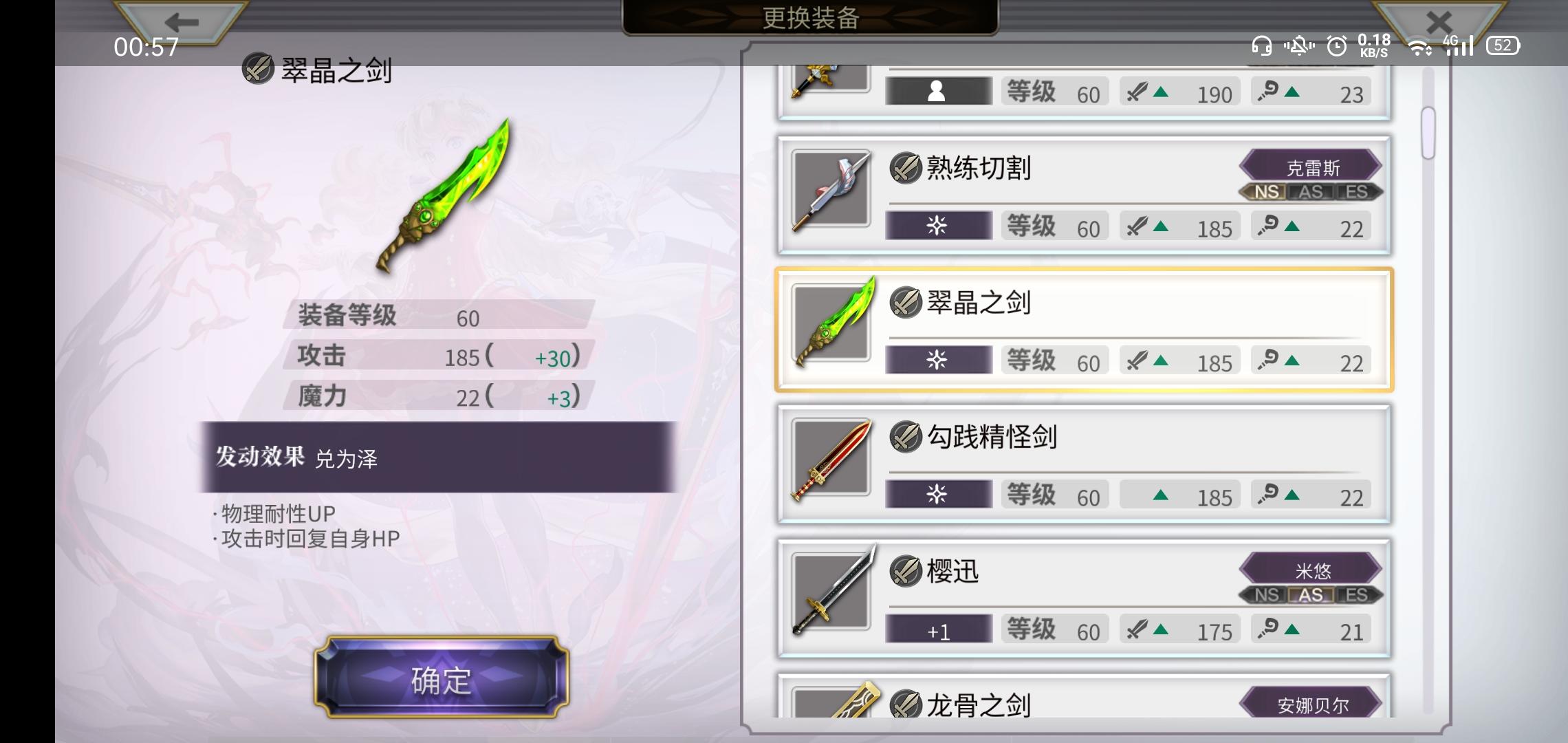Click the AS style tab under 米悠

(x=1311, y=595)
